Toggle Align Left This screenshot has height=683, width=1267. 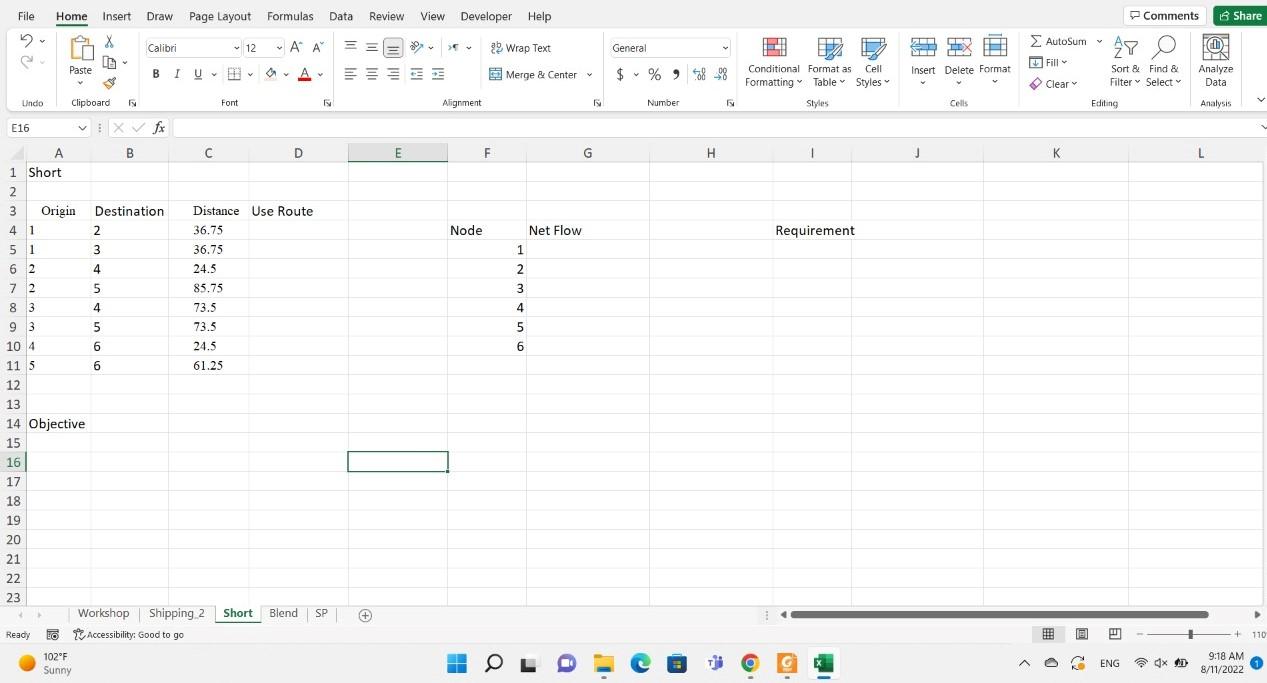tap(351, 74)
